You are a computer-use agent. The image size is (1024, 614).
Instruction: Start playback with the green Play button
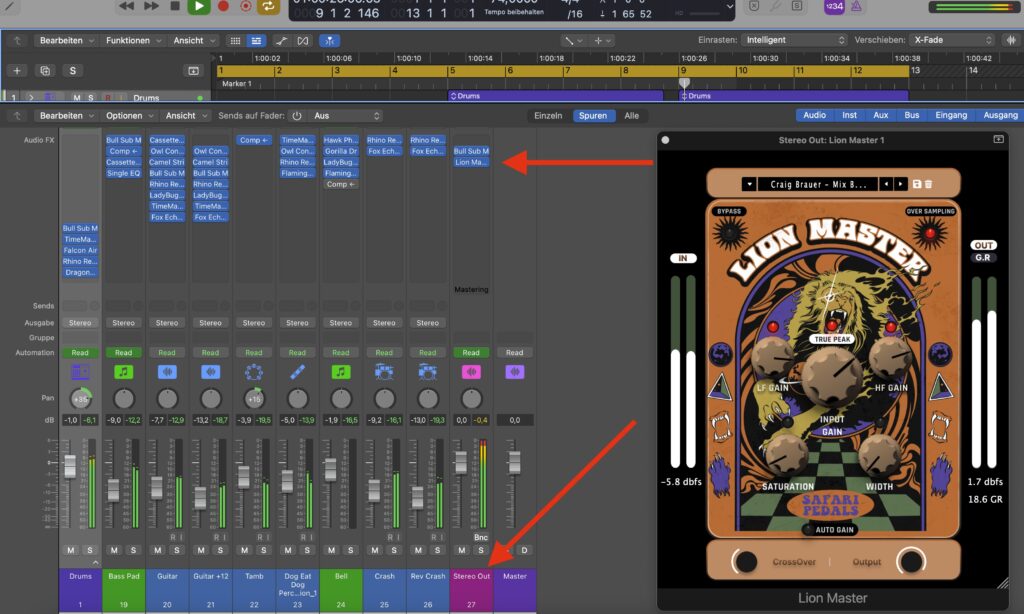(x=199, y=6)
